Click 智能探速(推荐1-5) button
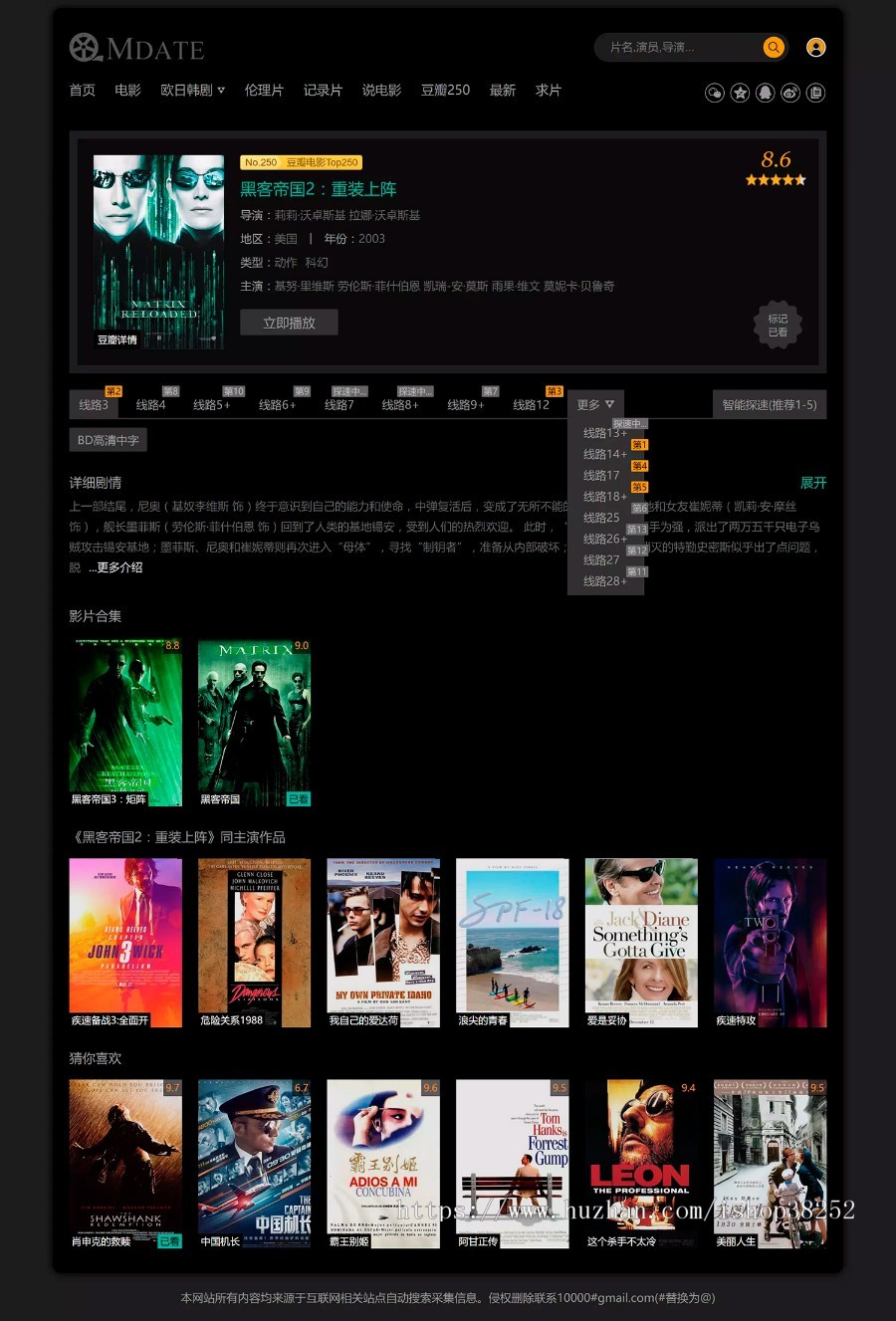Screen dimensions: 896x1321 click(770, 404)
